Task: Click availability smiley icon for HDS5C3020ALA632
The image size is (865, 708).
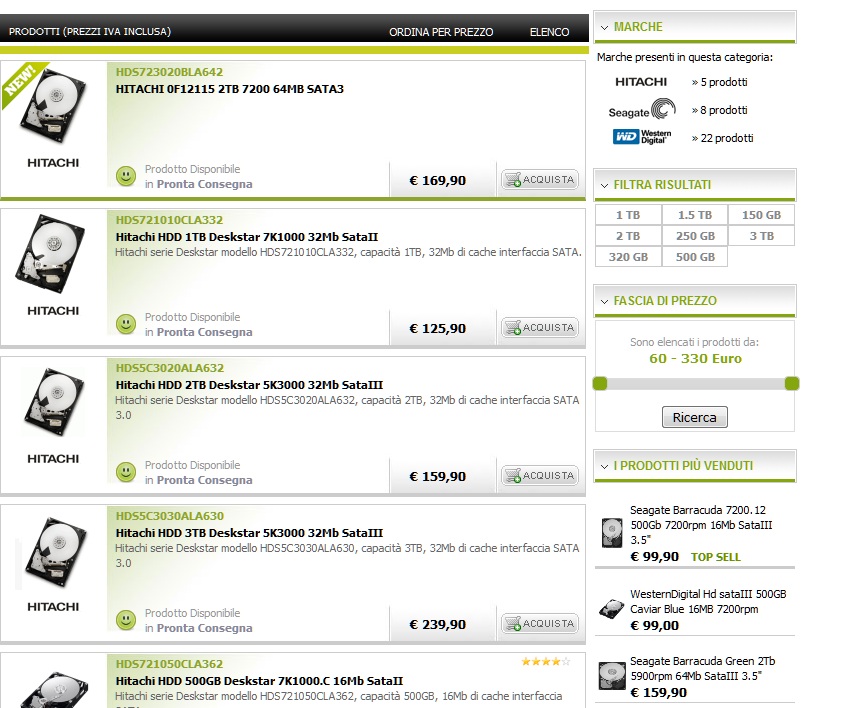Action: [x=126, y=472]
